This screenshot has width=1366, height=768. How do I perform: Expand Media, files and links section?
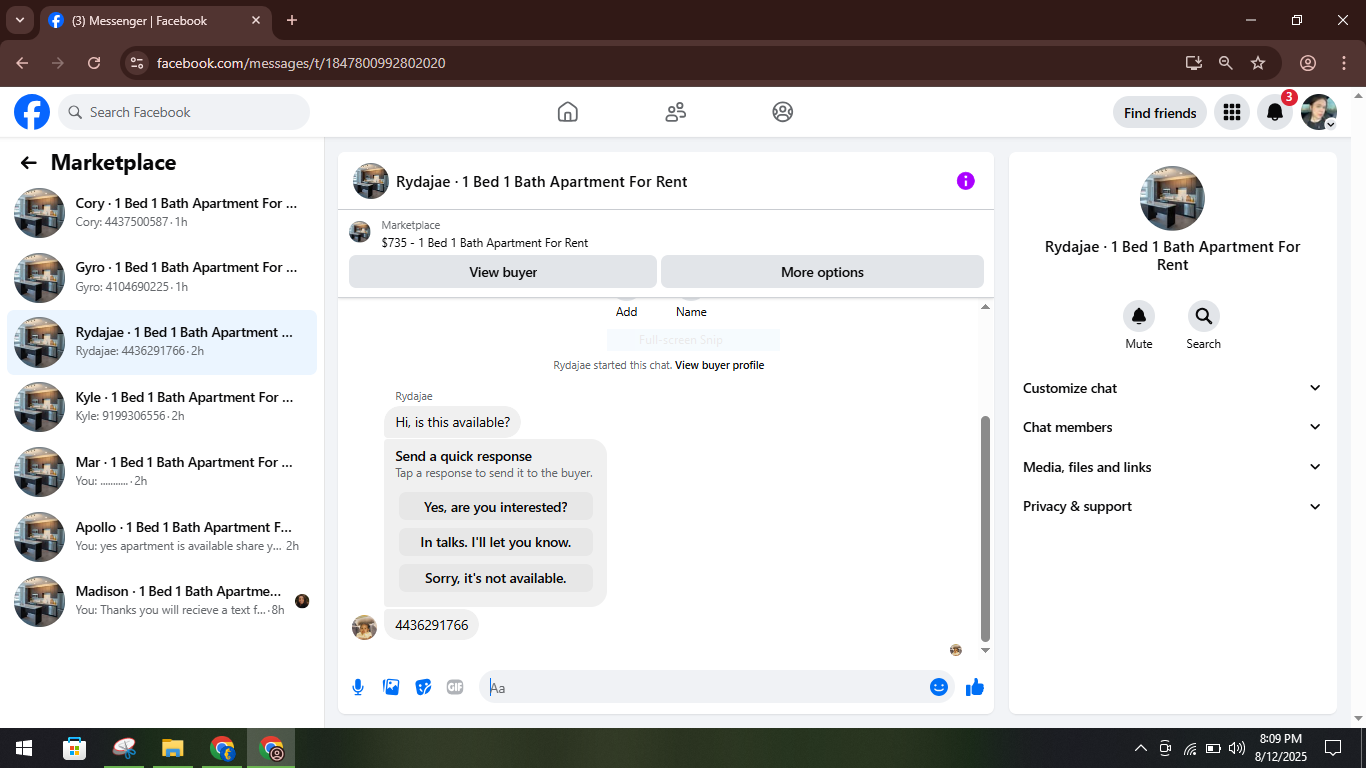pyautogui.click(x=1172, y=467)
